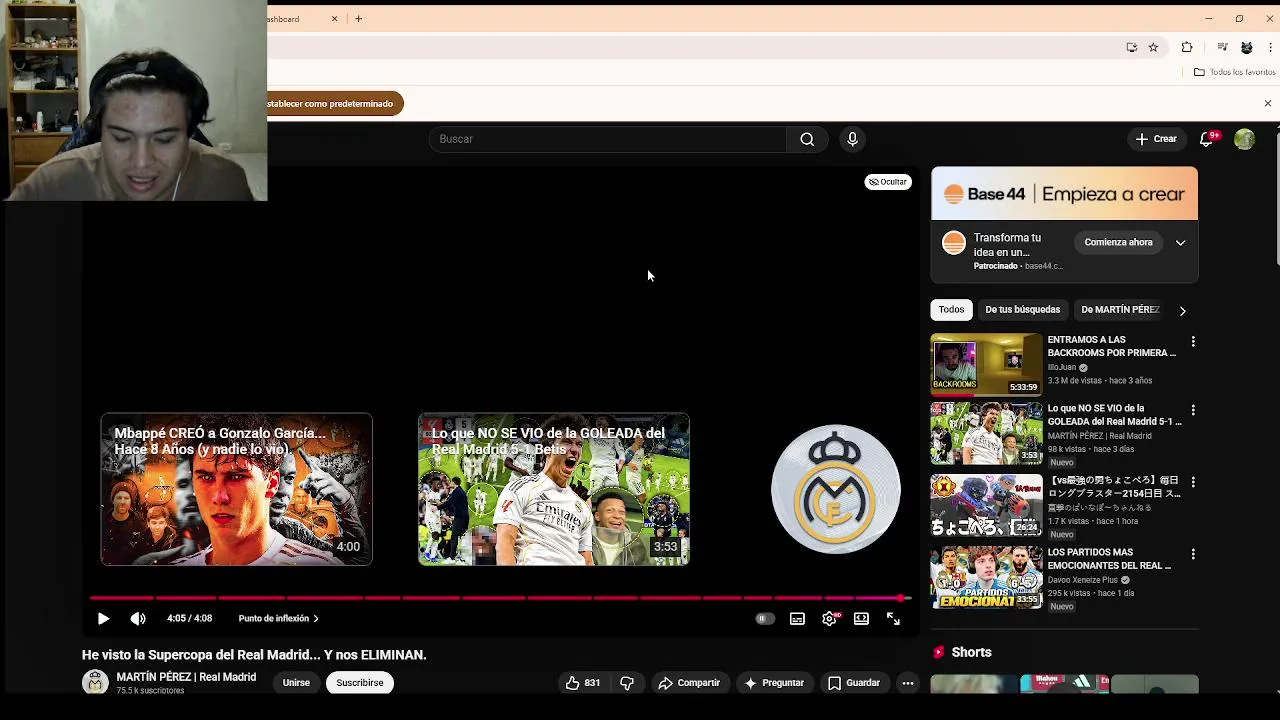Click the search magnifier button
This screenshot has width=1280, height=720.
click(x=807, y=139)
